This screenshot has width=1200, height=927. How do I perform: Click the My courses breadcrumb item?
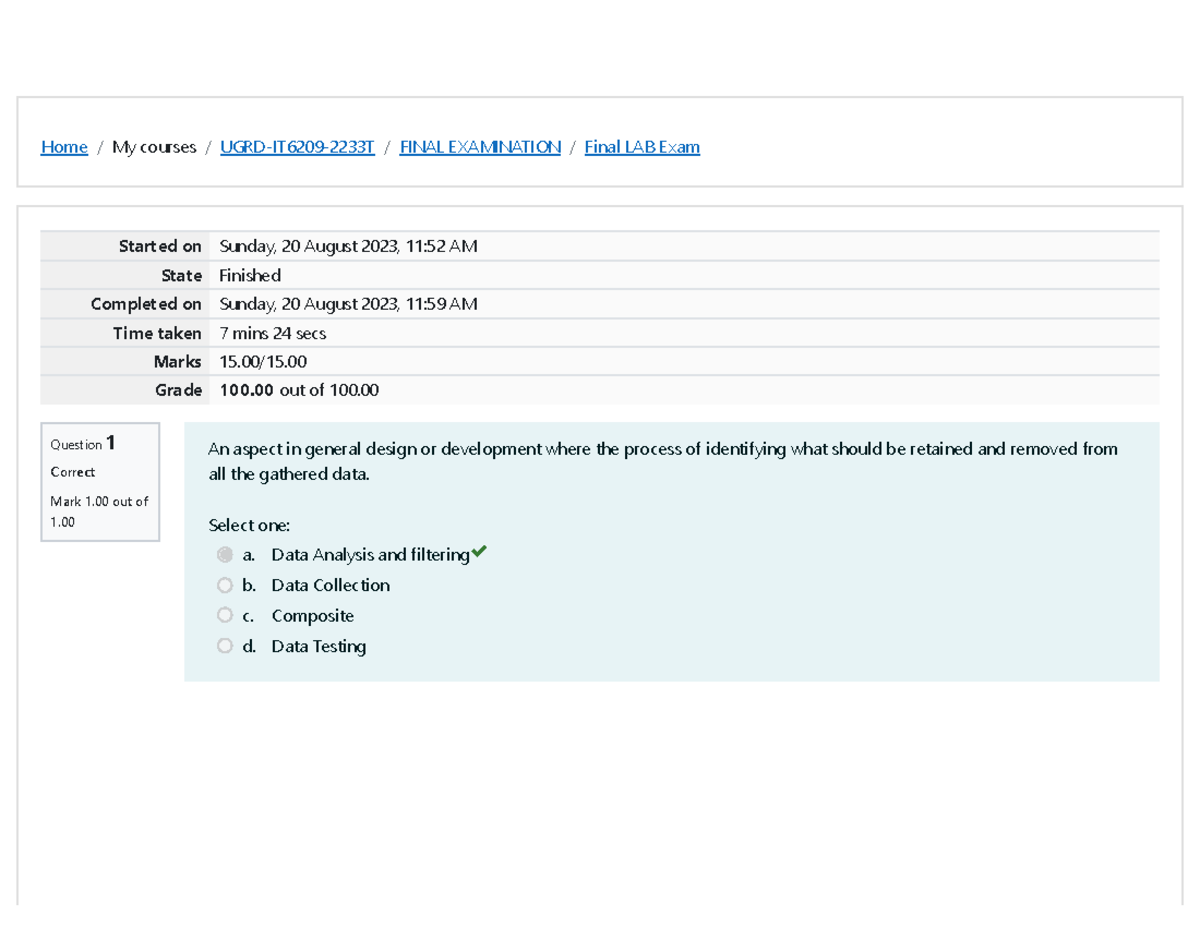pos(154,146)
